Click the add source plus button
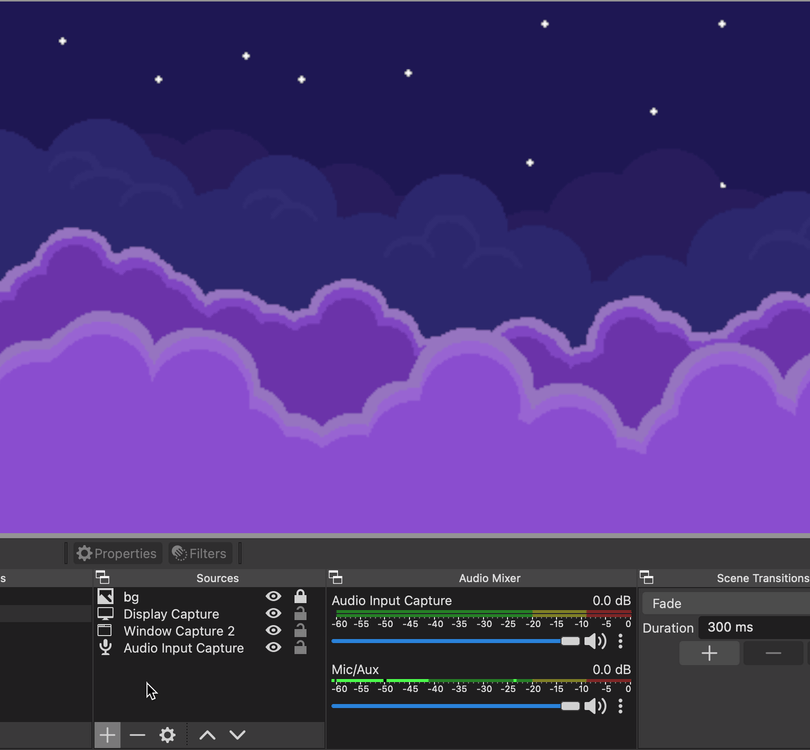This screenshot has height=750, width=810. coord(107,735)
